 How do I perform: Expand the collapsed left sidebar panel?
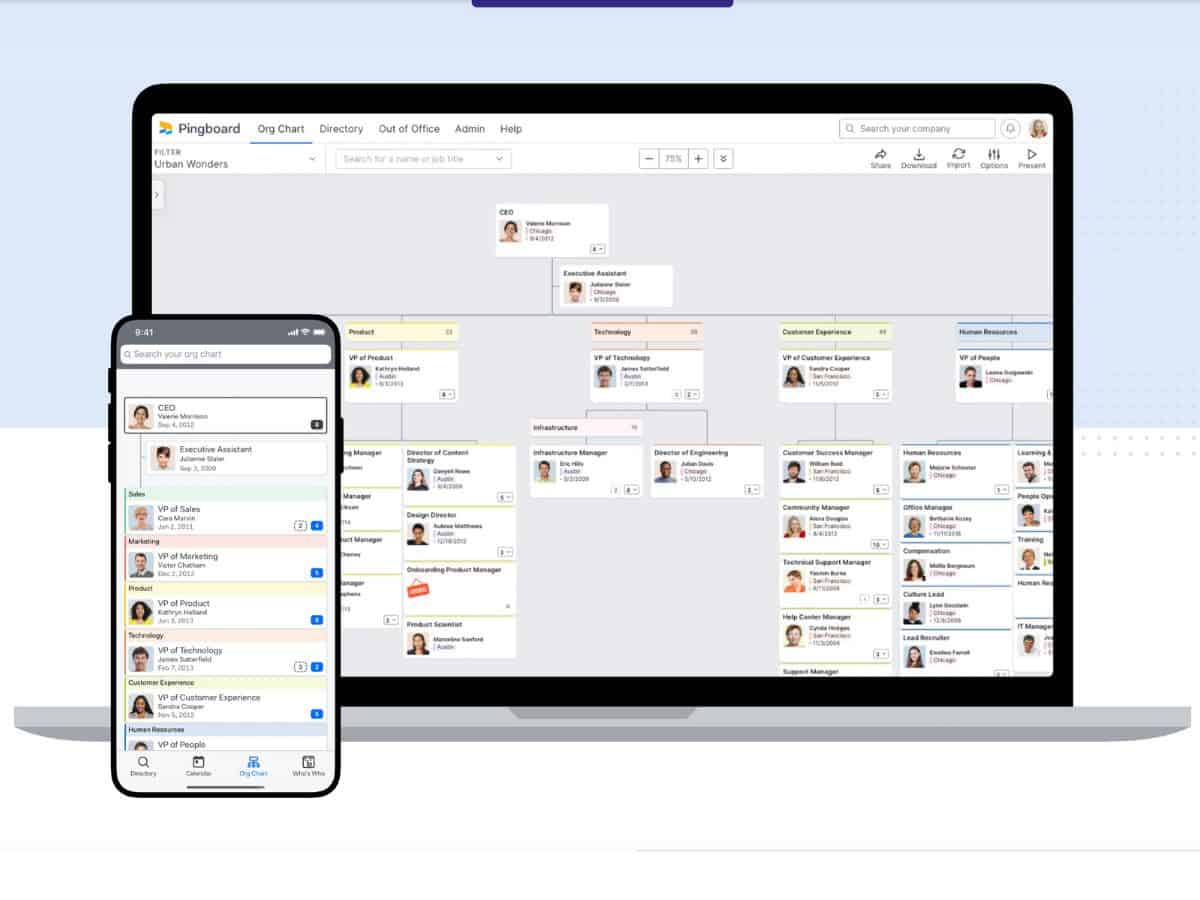click(157, 194)
